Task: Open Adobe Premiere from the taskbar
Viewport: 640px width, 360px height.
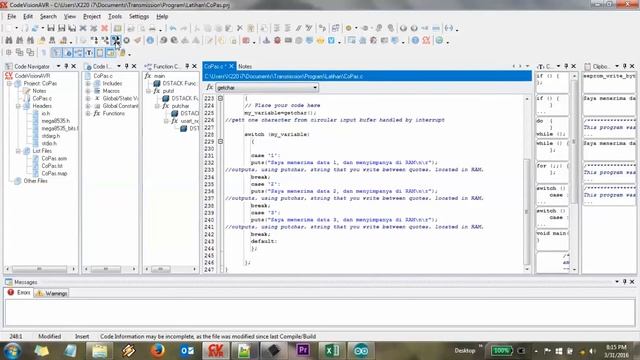Action: (303, 351)
